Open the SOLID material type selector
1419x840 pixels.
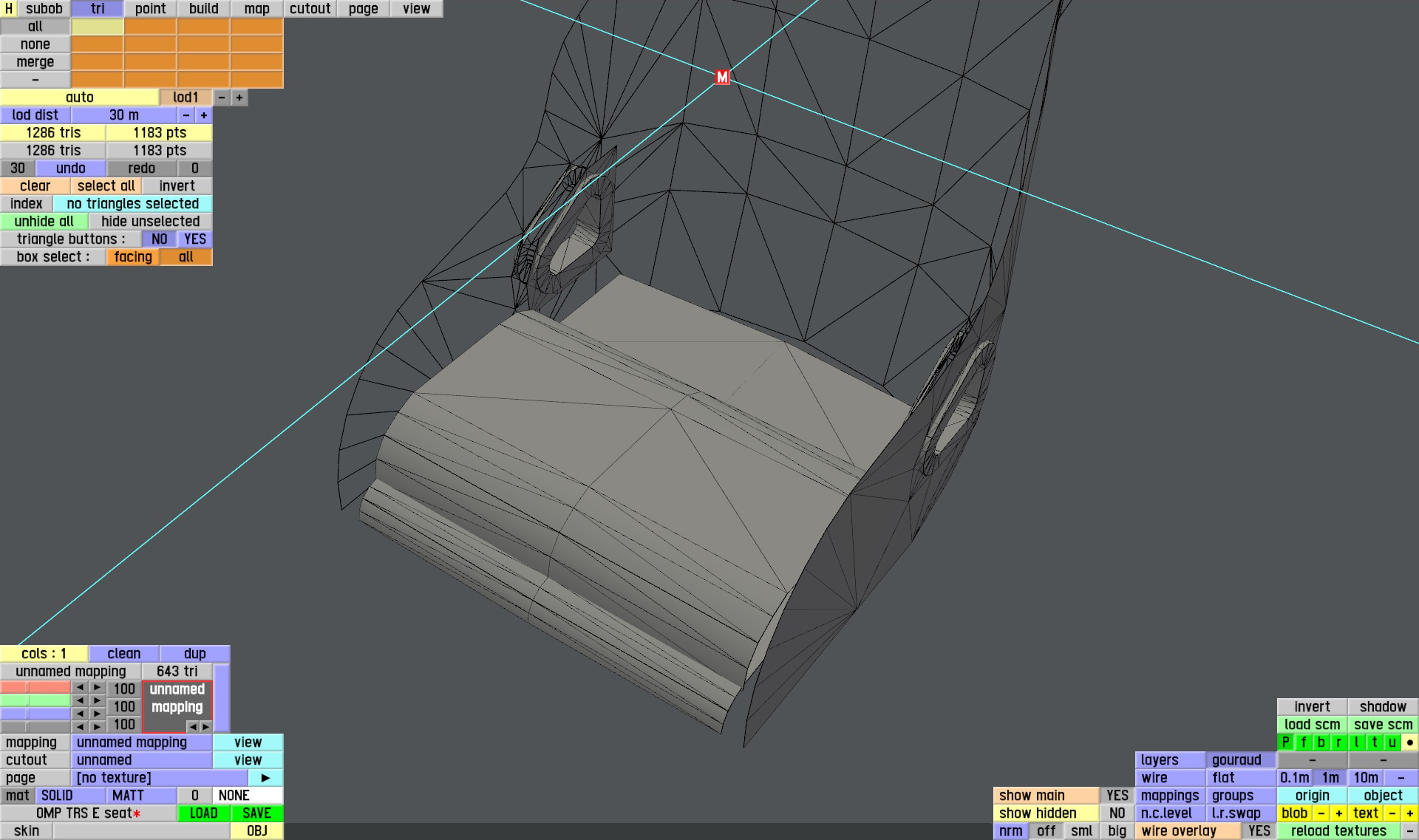[x=70, y=796]
